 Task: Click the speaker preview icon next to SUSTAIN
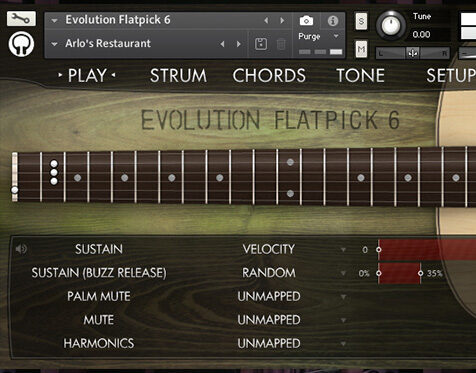coord(21,249)
